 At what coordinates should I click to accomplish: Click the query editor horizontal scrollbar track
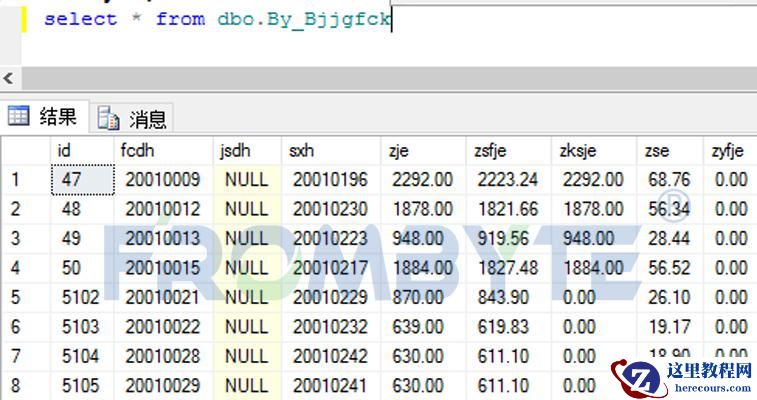[x=389, y=78]
